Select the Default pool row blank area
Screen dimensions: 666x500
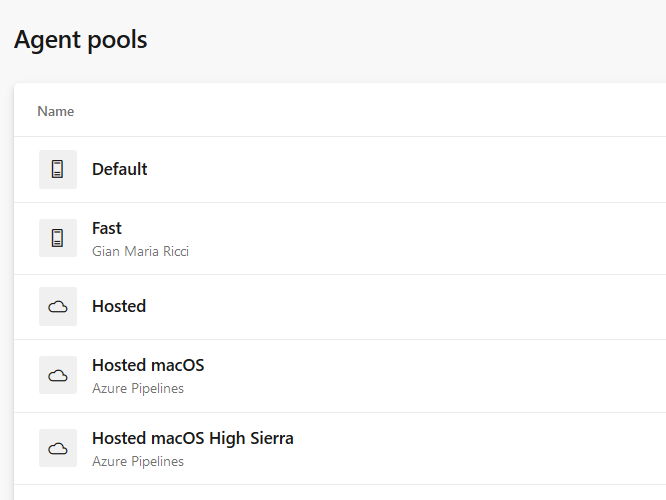click(x=404, y=169)
